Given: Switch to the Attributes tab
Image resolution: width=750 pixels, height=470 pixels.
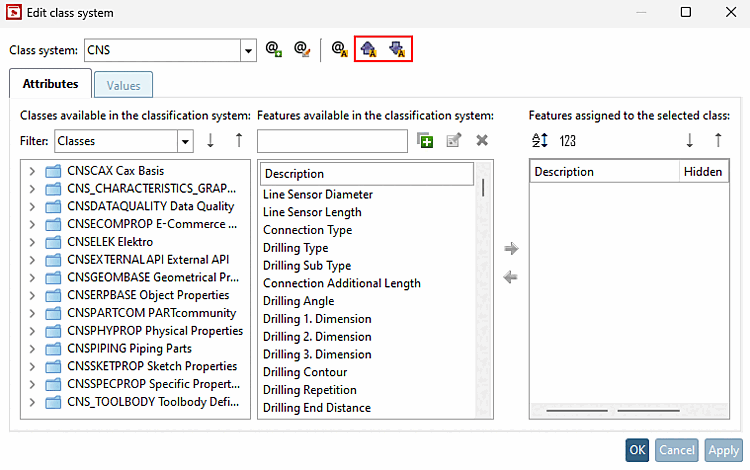Looking at the screenshot, I should pos(50,84).
